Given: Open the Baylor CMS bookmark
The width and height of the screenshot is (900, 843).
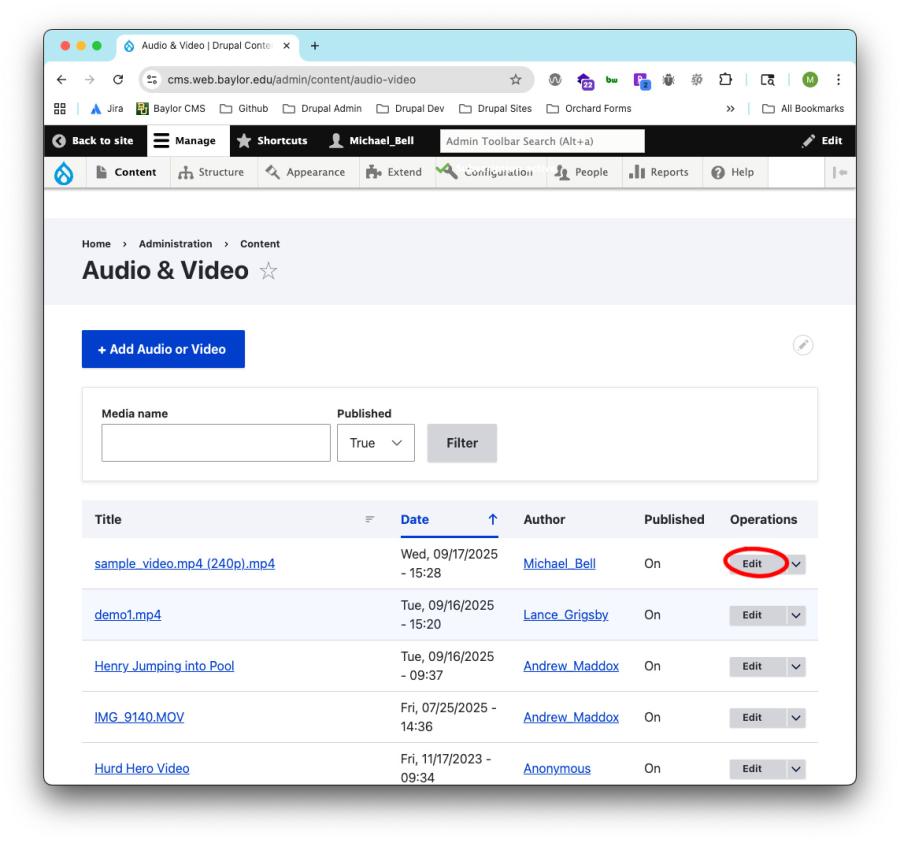Looking at the screenshot, I should 170,108.
